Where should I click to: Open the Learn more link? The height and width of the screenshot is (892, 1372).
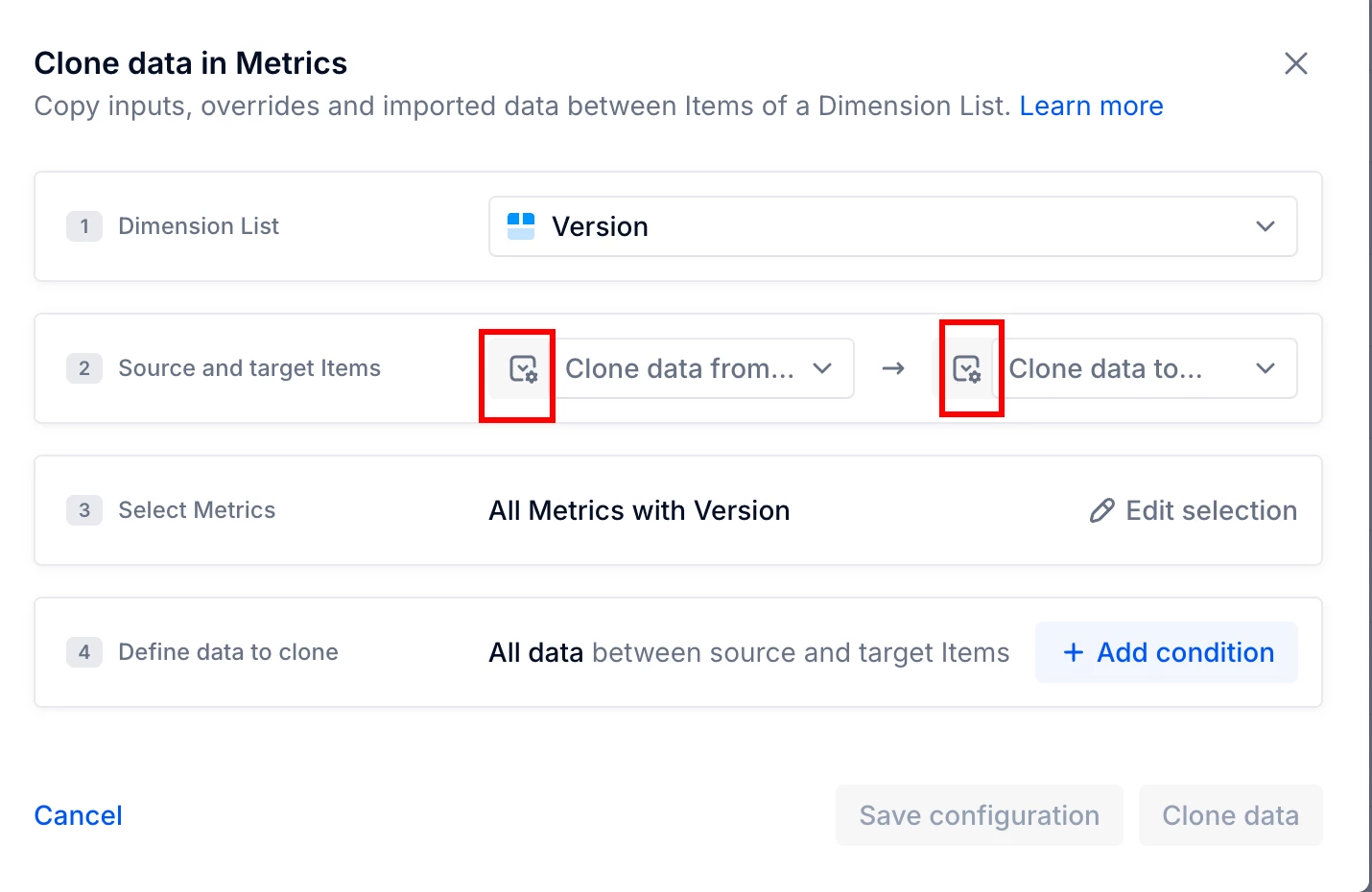pos(1091,106)
